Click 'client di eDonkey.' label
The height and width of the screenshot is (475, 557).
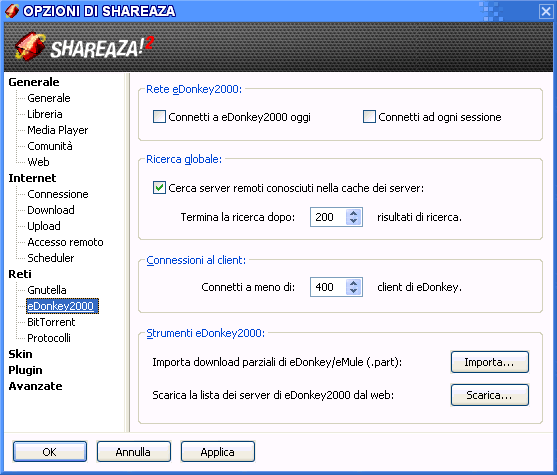tap(419, 287)
